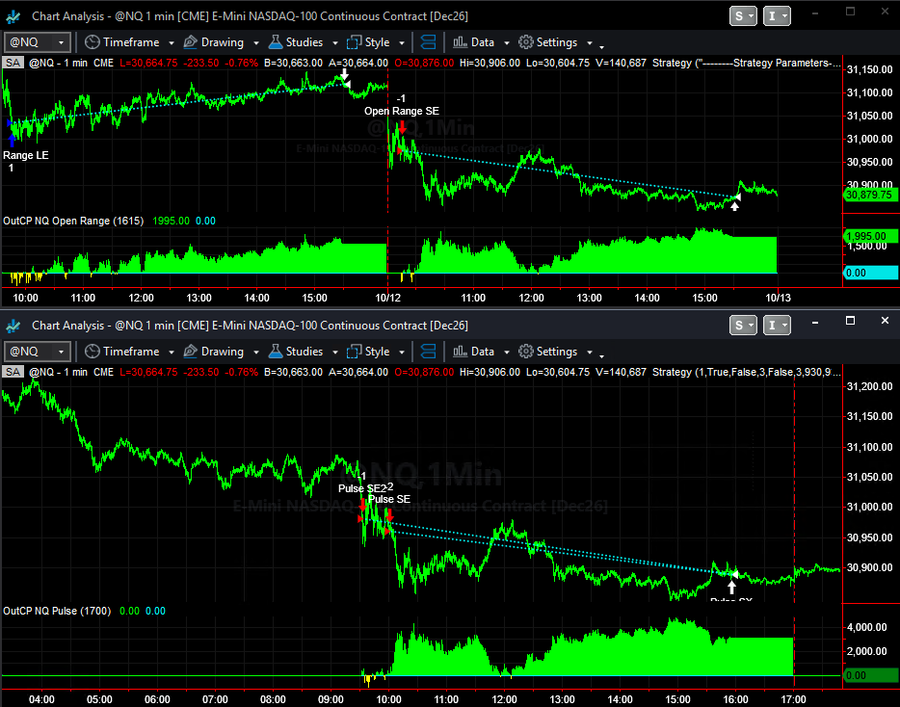Click the blue linking icon in bottom toolbar

pos(428,352)
